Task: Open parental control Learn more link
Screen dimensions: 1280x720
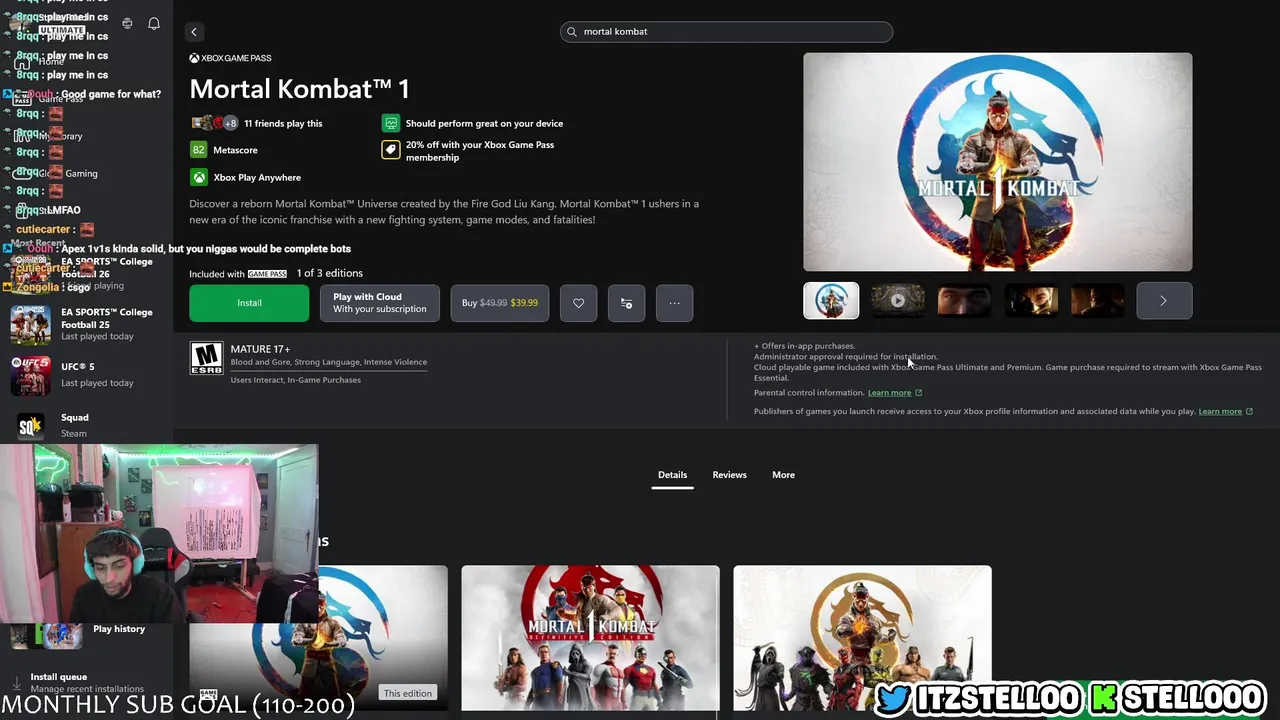Action: [894, 393]
